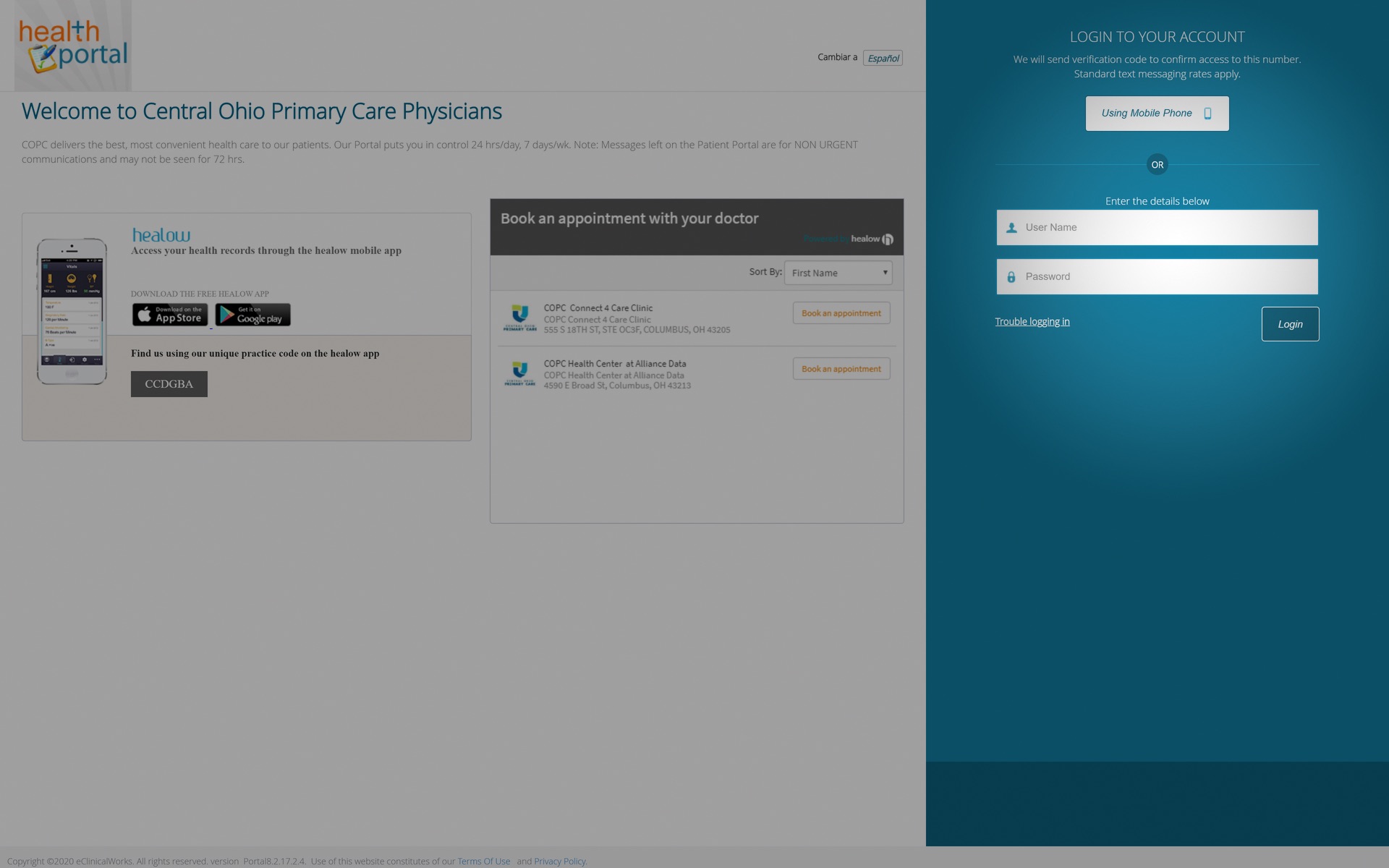Select the First Name sort dropdown
This screenshot has height=868, width=1389.
(838, 272)
